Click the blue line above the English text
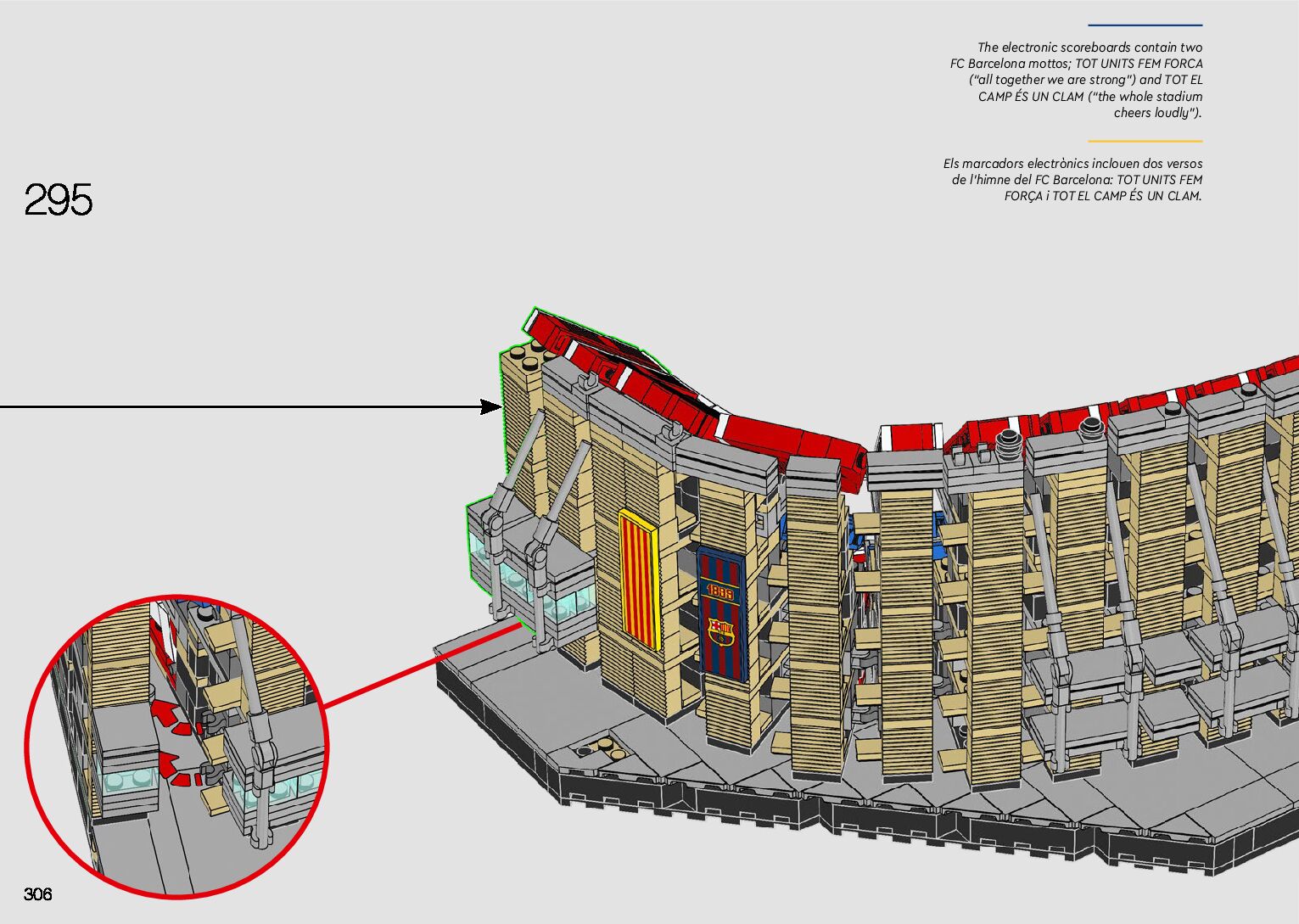Viewport: 1299px width, 924px height. 1145,25
